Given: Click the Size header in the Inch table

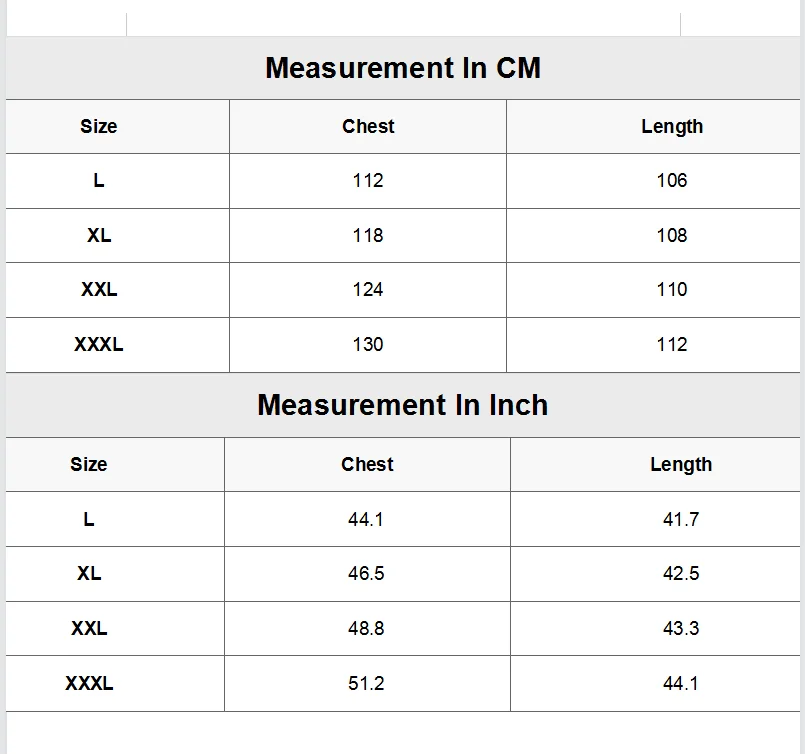Looking at the screenshot, I should (88, 464).
